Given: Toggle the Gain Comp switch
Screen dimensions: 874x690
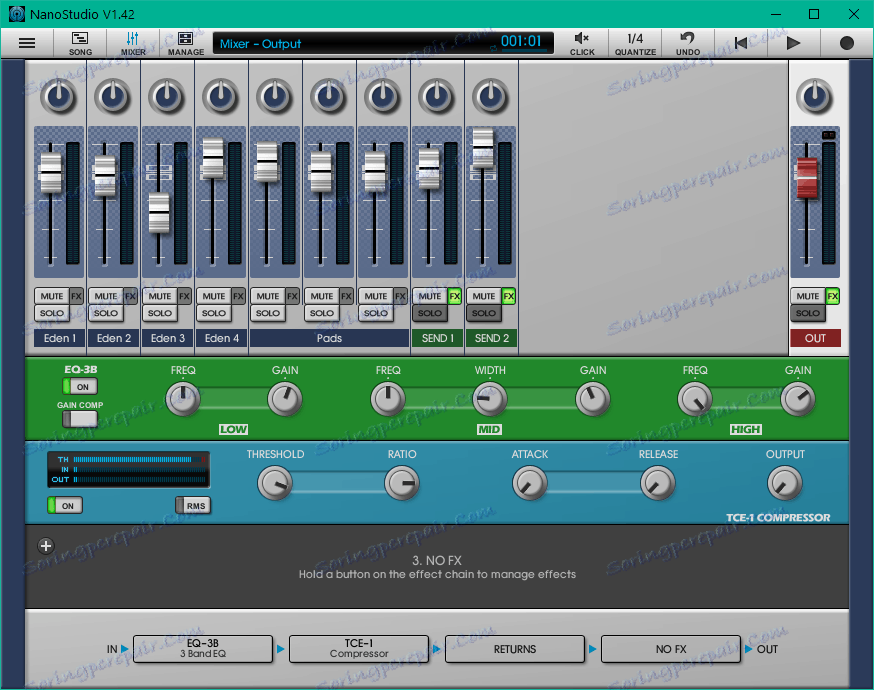Looking at the screenshot, I should coord(80,419).
